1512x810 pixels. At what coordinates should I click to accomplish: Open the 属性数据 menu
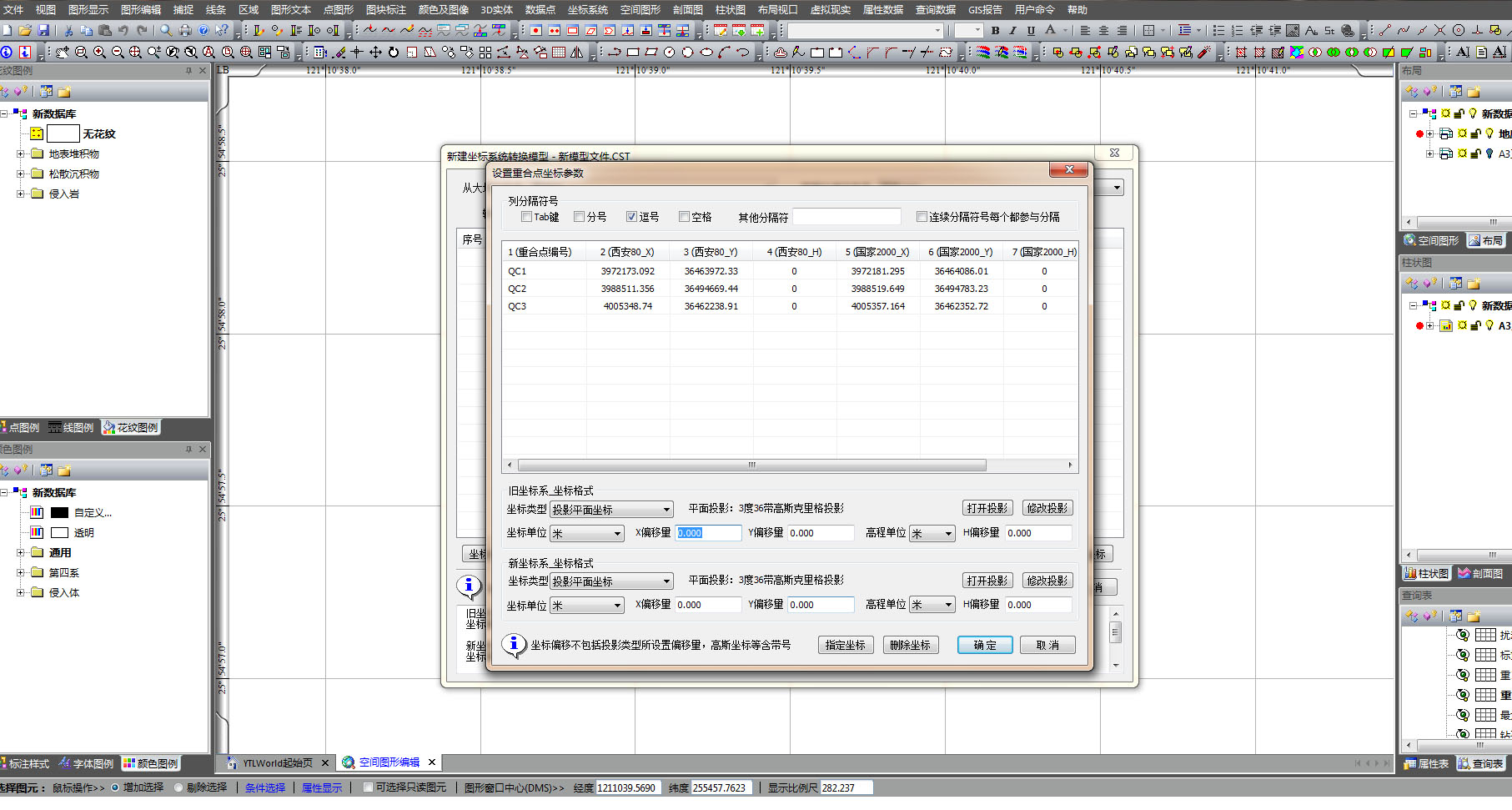(883, 10)
